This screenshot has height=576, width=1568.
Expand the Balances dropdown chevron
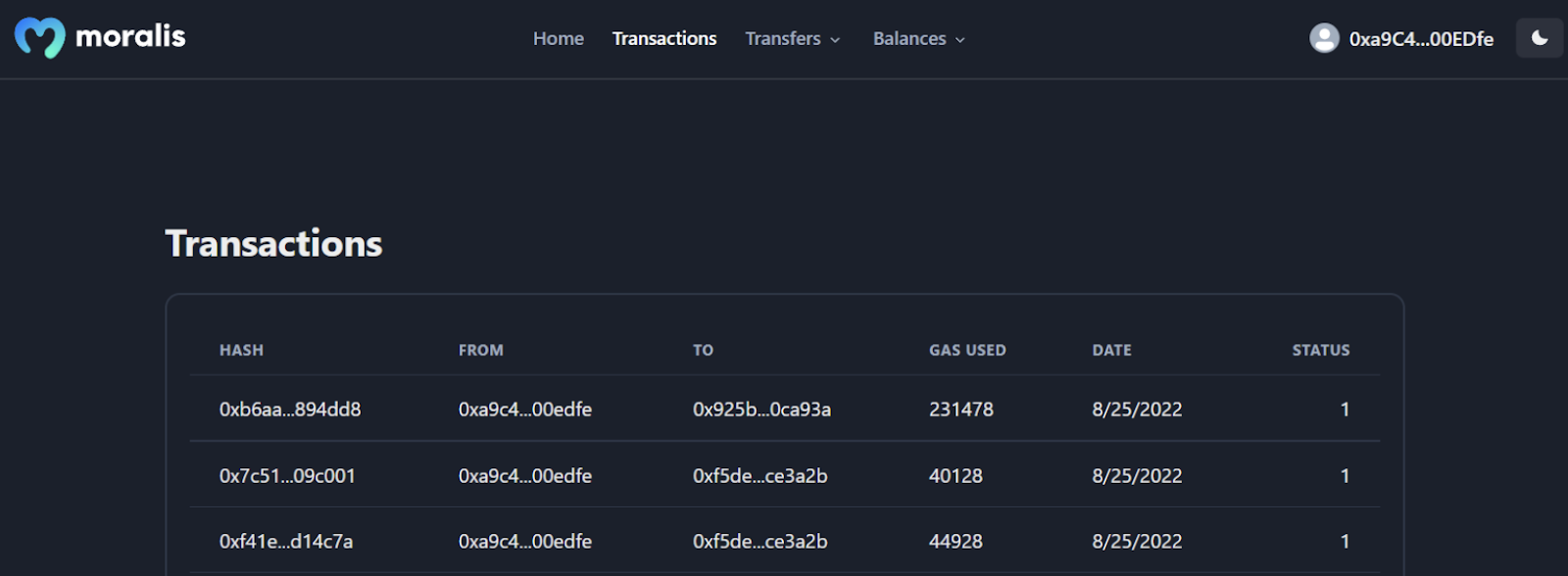[x=960, y=39]
